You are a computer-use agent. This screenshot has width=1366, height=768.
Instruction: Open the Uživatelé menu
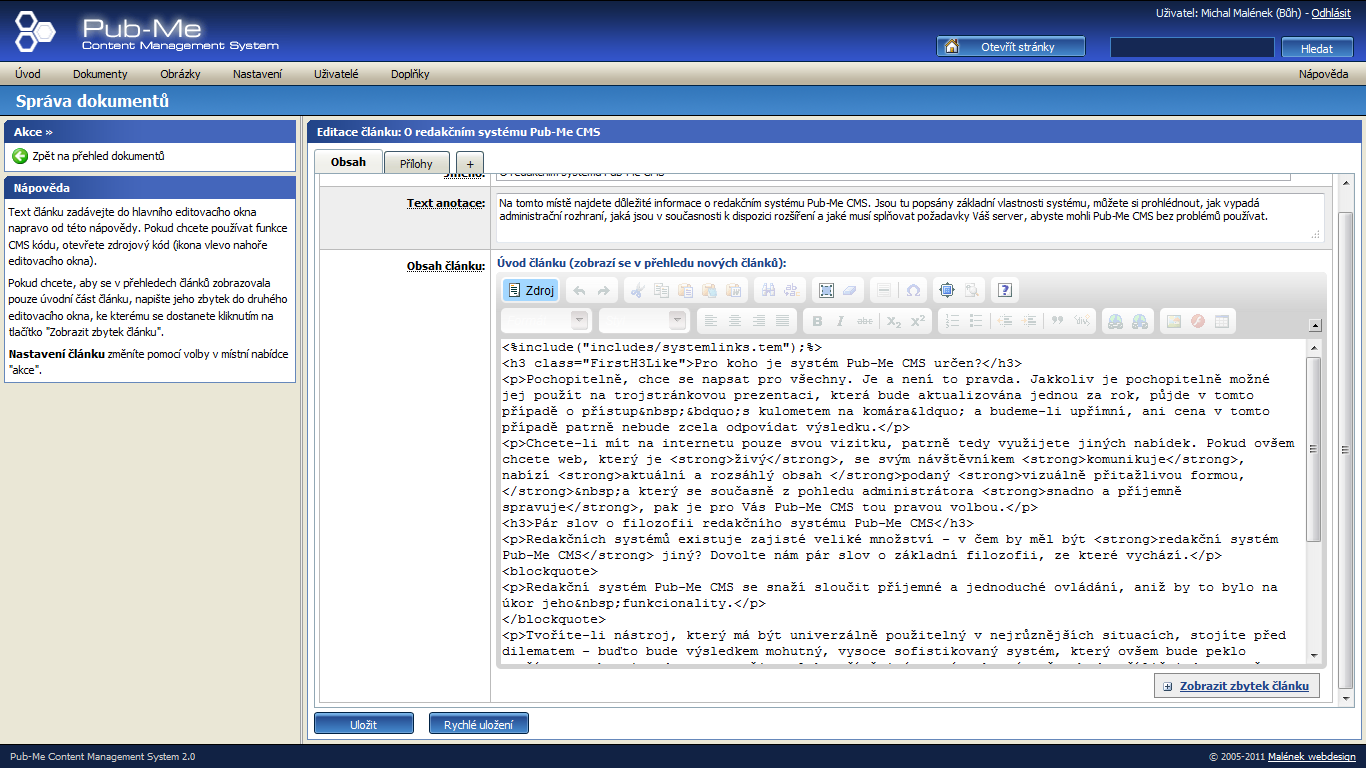pyautogui.click(x=336, y=74)
